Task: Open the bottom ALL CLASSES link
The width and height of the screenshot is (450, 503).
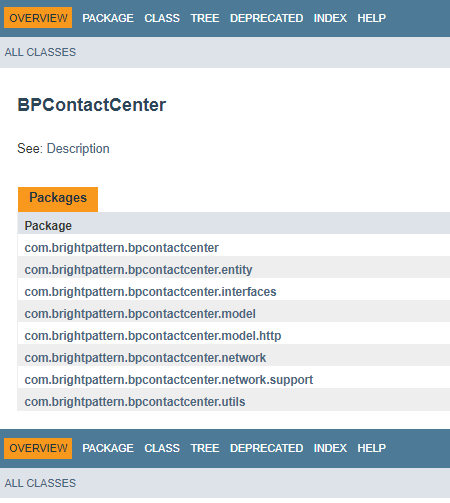Action: pos(40,483)
